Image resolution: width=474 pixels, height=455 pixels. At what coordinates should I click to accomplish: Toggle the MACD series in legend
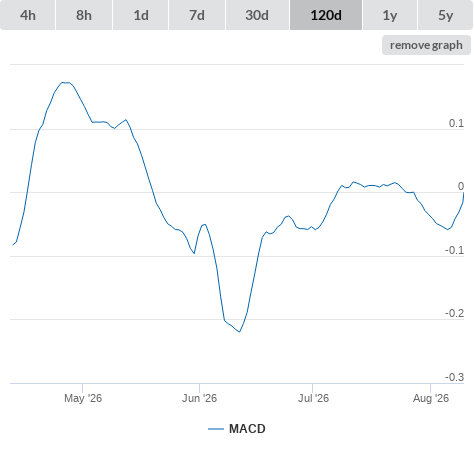[247, 429]
